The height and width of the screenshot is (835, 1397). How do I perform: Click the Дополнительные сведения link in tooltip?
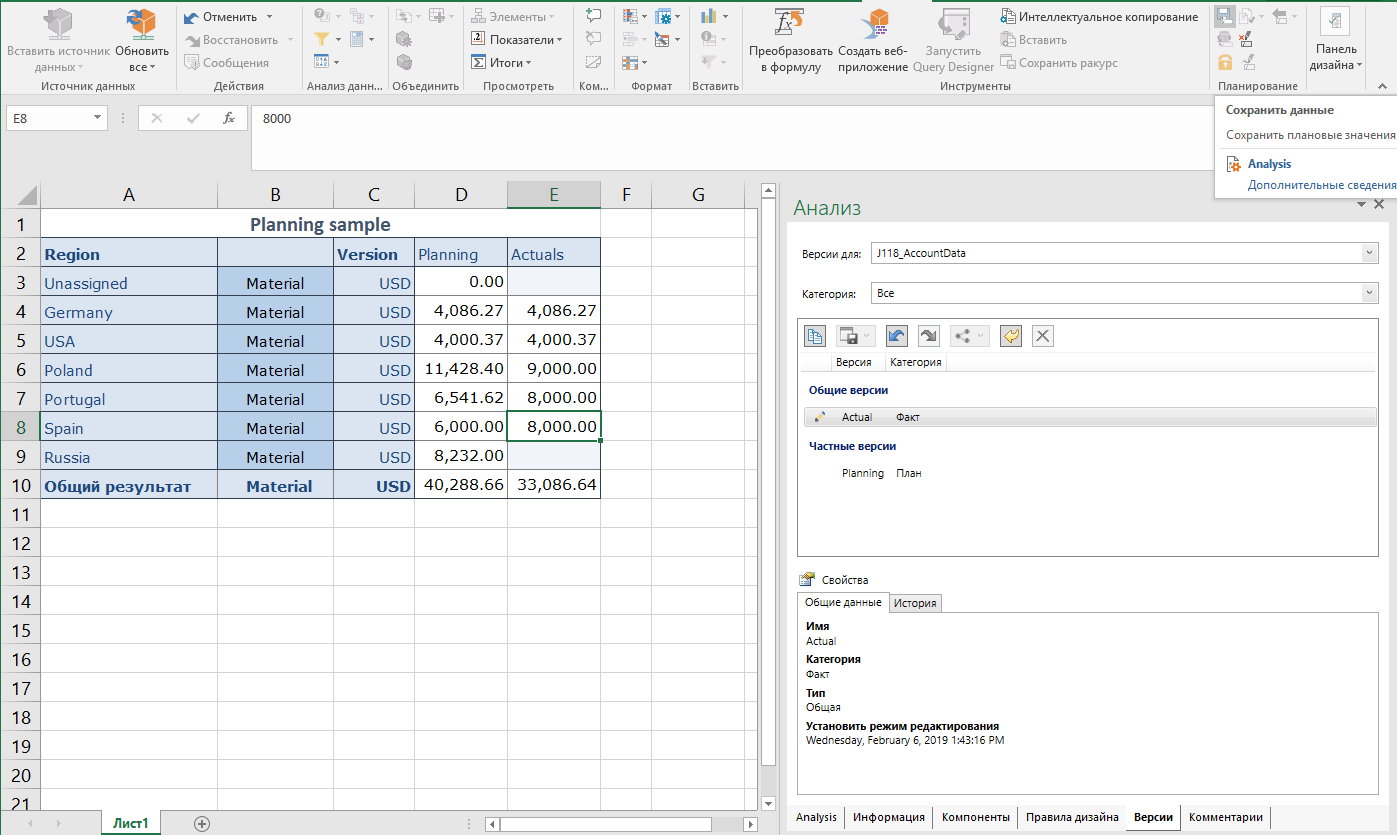[x=1322, y=185]
